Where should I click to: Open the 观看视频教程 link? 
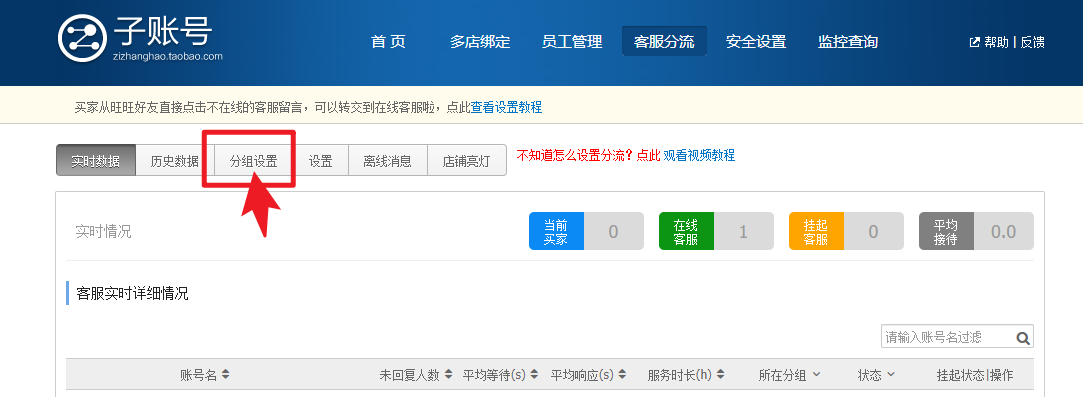click(x=699, y=155)
